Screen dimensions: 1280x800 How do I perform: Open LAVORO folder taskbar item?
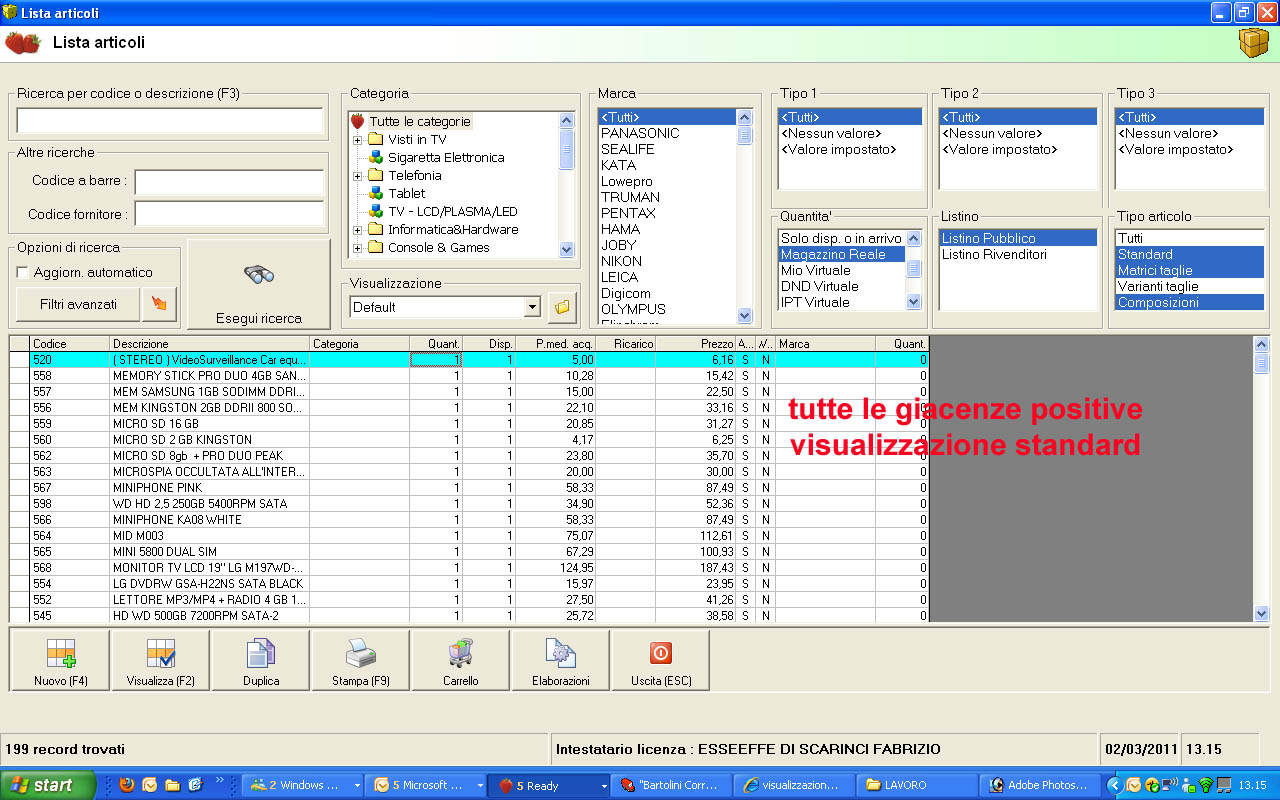[x=918, y=785]
